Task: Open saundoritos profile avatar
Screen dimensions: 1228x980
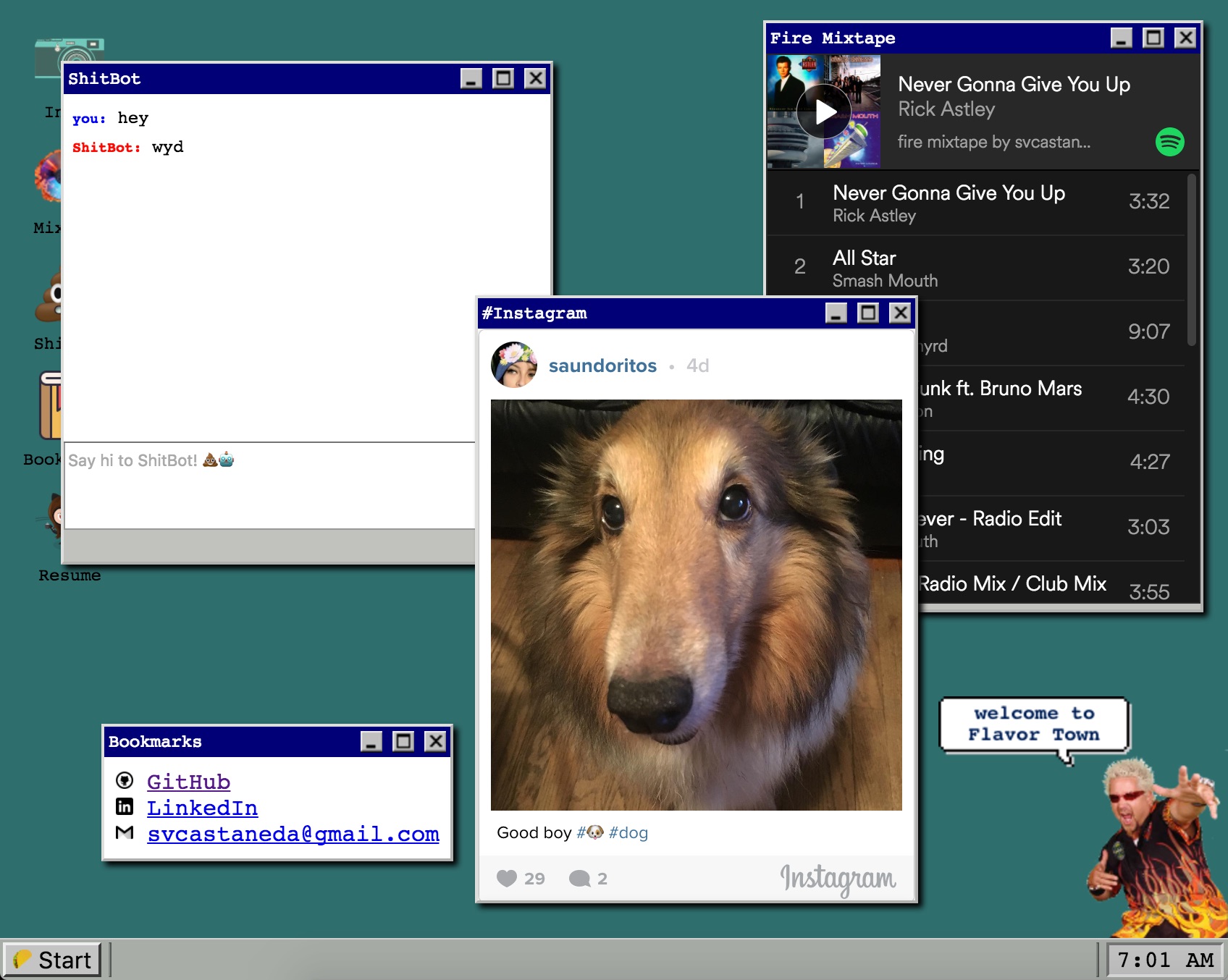Action: pyautogui.click(x=514, y=365)
